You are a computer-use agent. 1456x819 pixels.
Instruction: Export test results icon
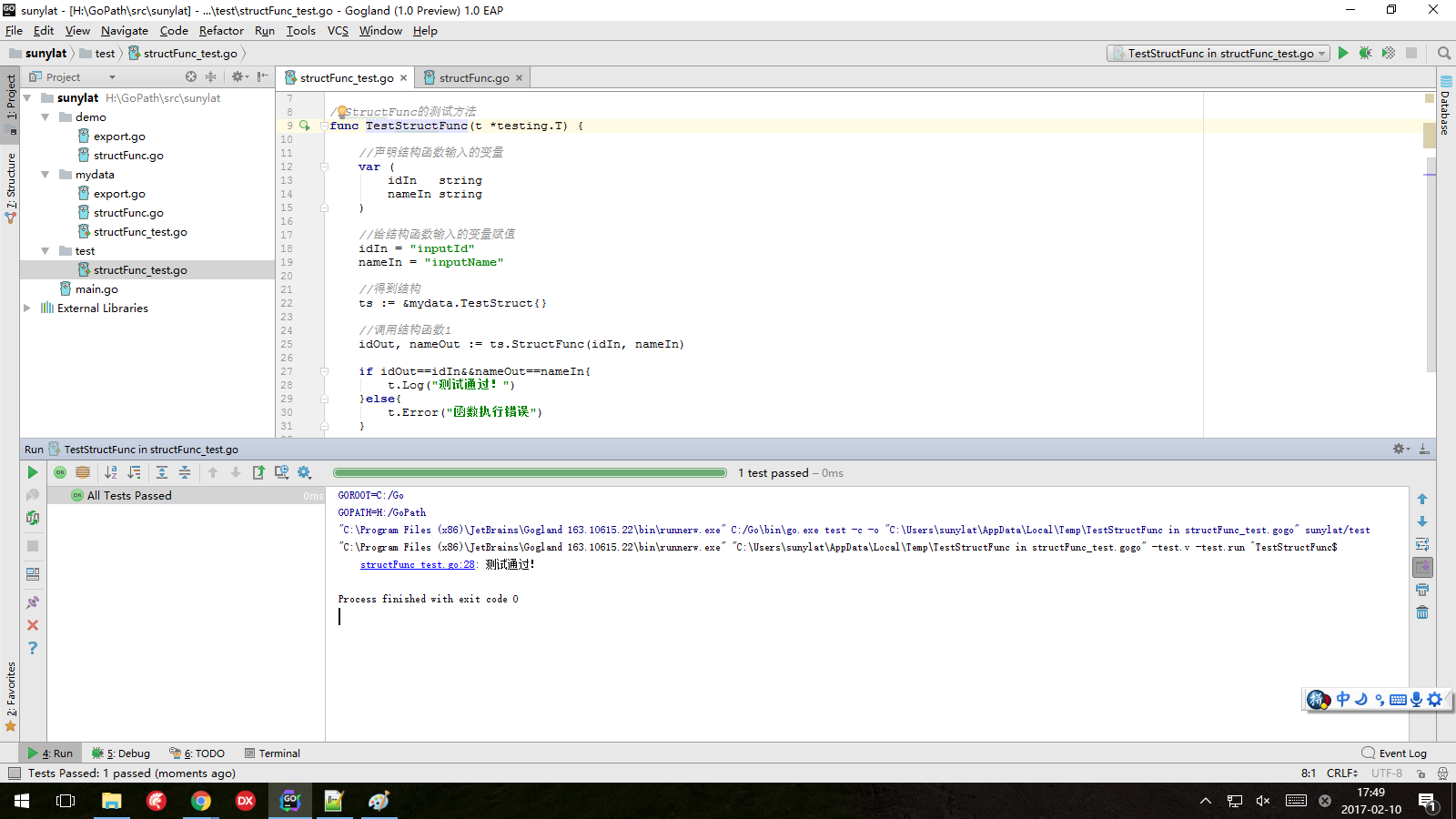point(258,472)
